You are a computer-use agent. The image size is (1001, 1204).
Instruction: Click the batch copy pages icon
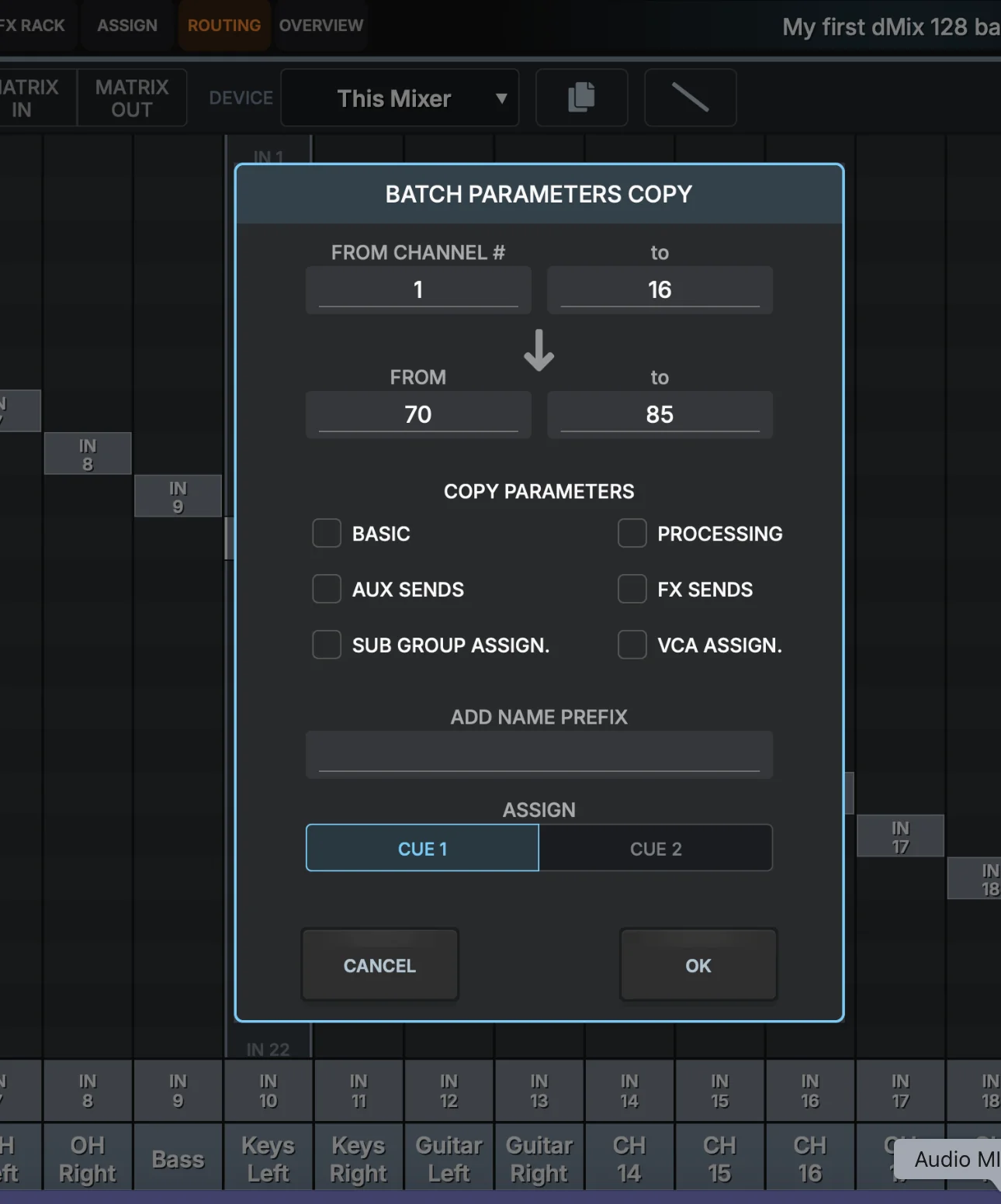coord(581,98)
